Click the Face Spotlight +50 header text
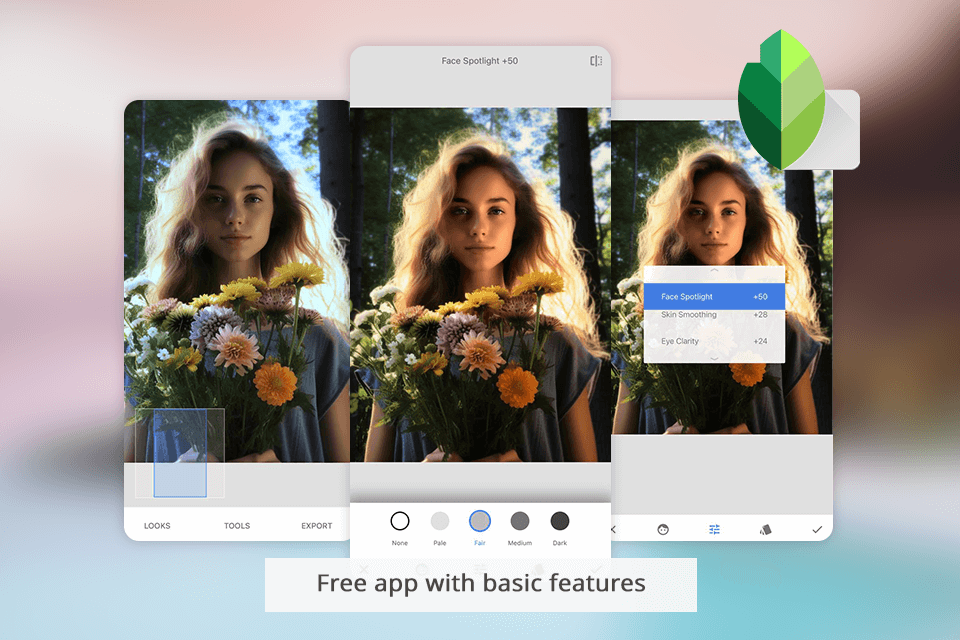The width and height of the screenshot is (960, 640). point(479,61)
